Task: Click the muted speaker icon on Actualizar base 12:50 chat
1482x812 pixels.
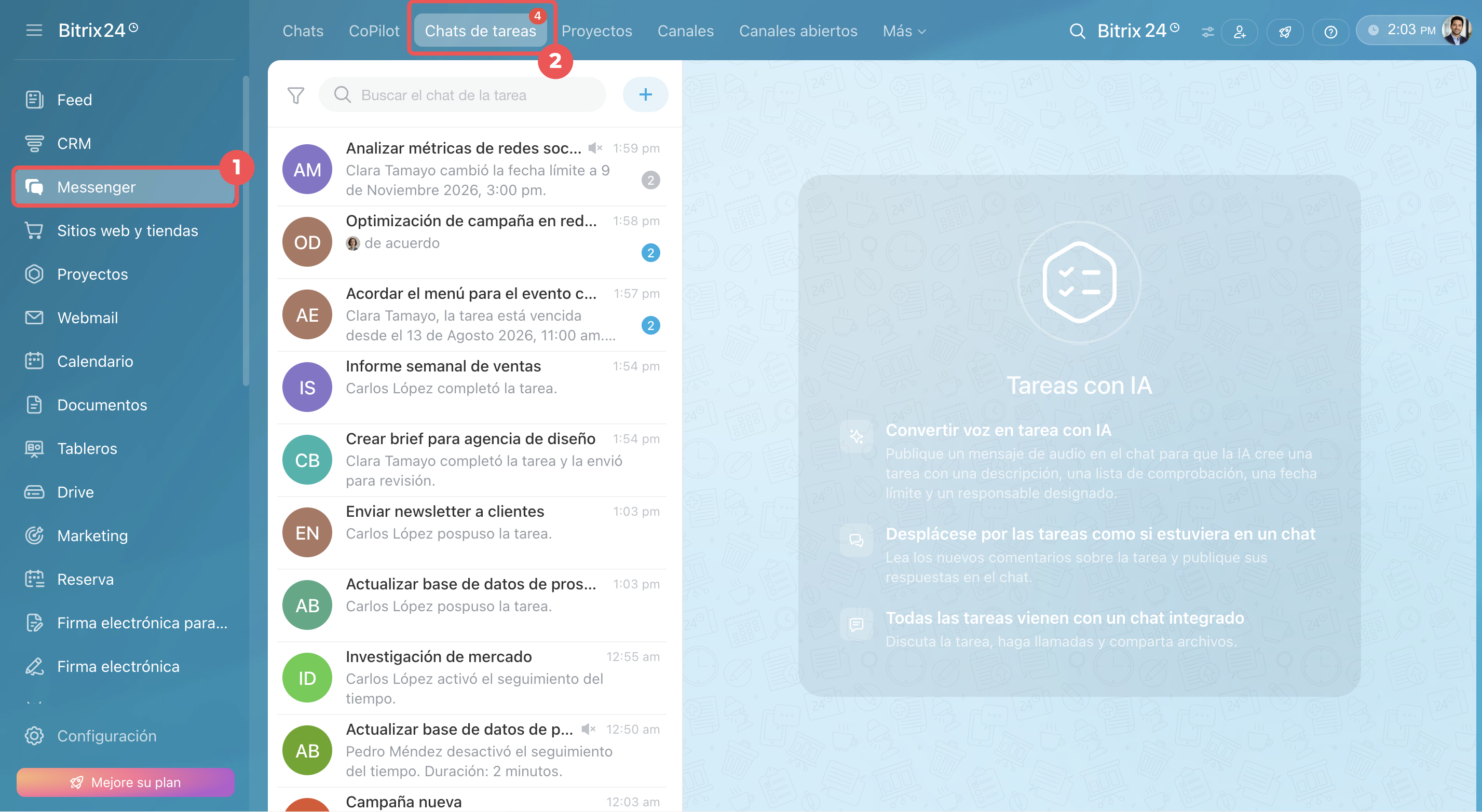Action: coord(589,729)
